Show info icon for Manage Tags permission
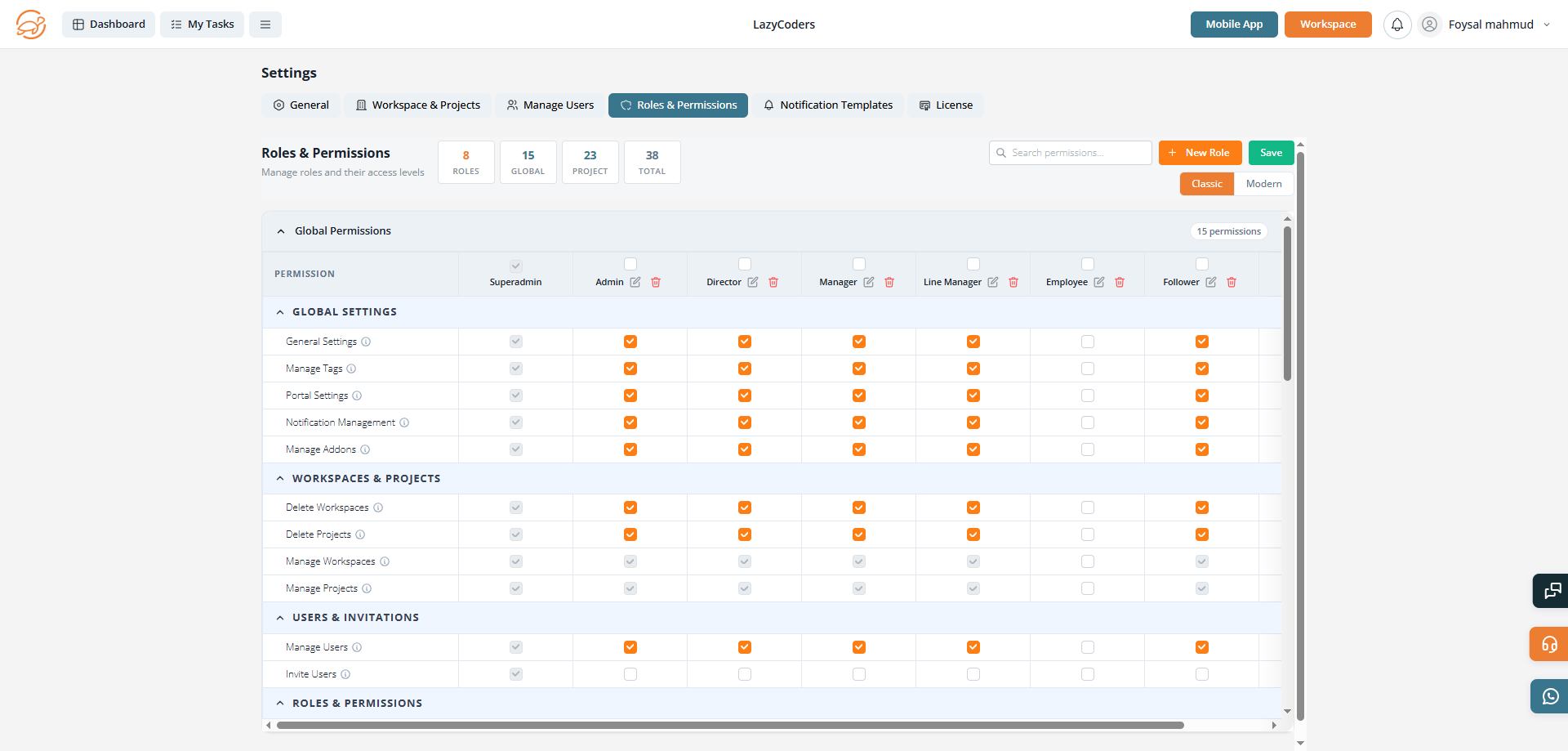 (352, 369)
